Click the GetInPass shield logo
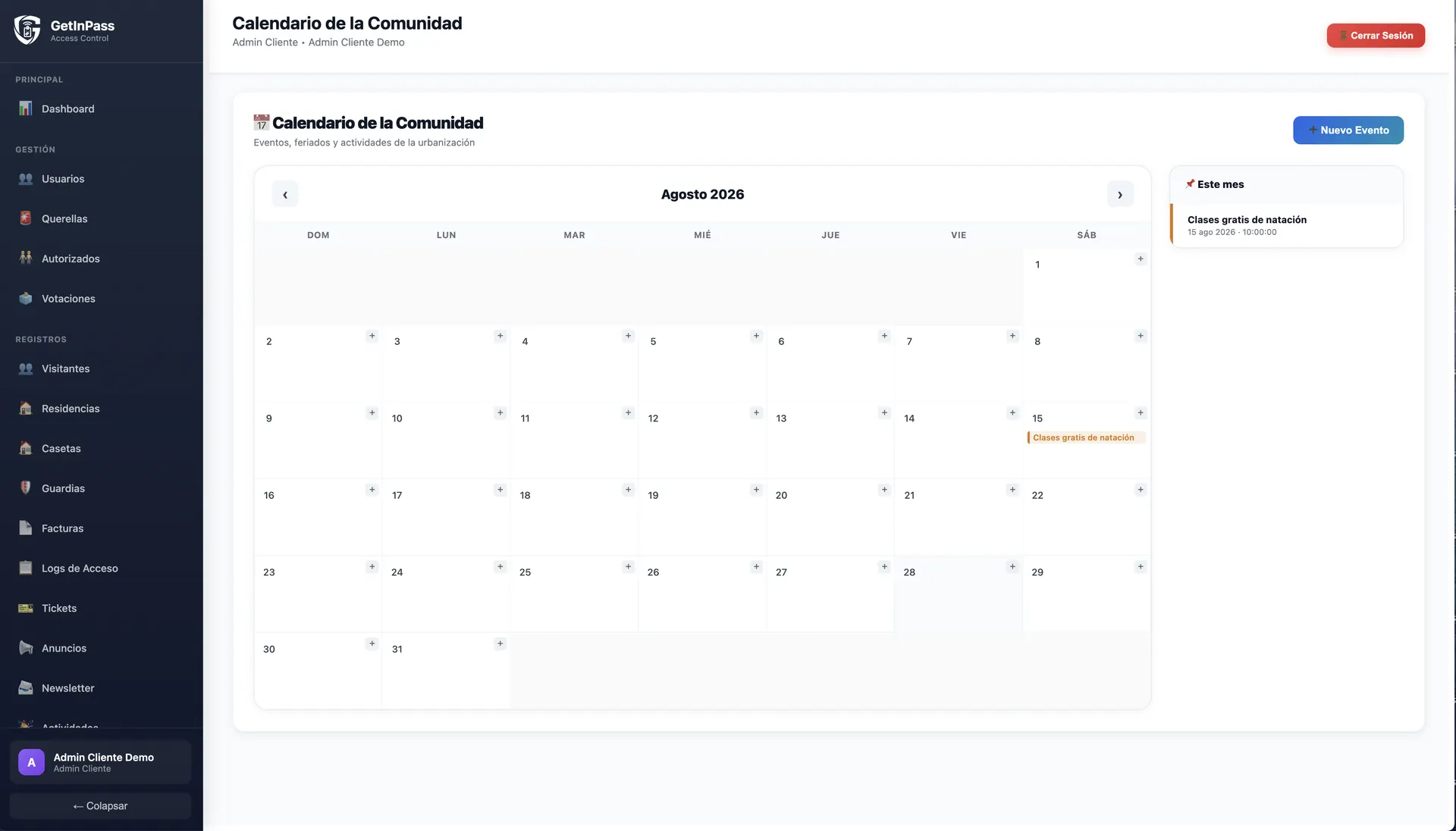Screen dimensions: 1456x831 click(27, 30)
